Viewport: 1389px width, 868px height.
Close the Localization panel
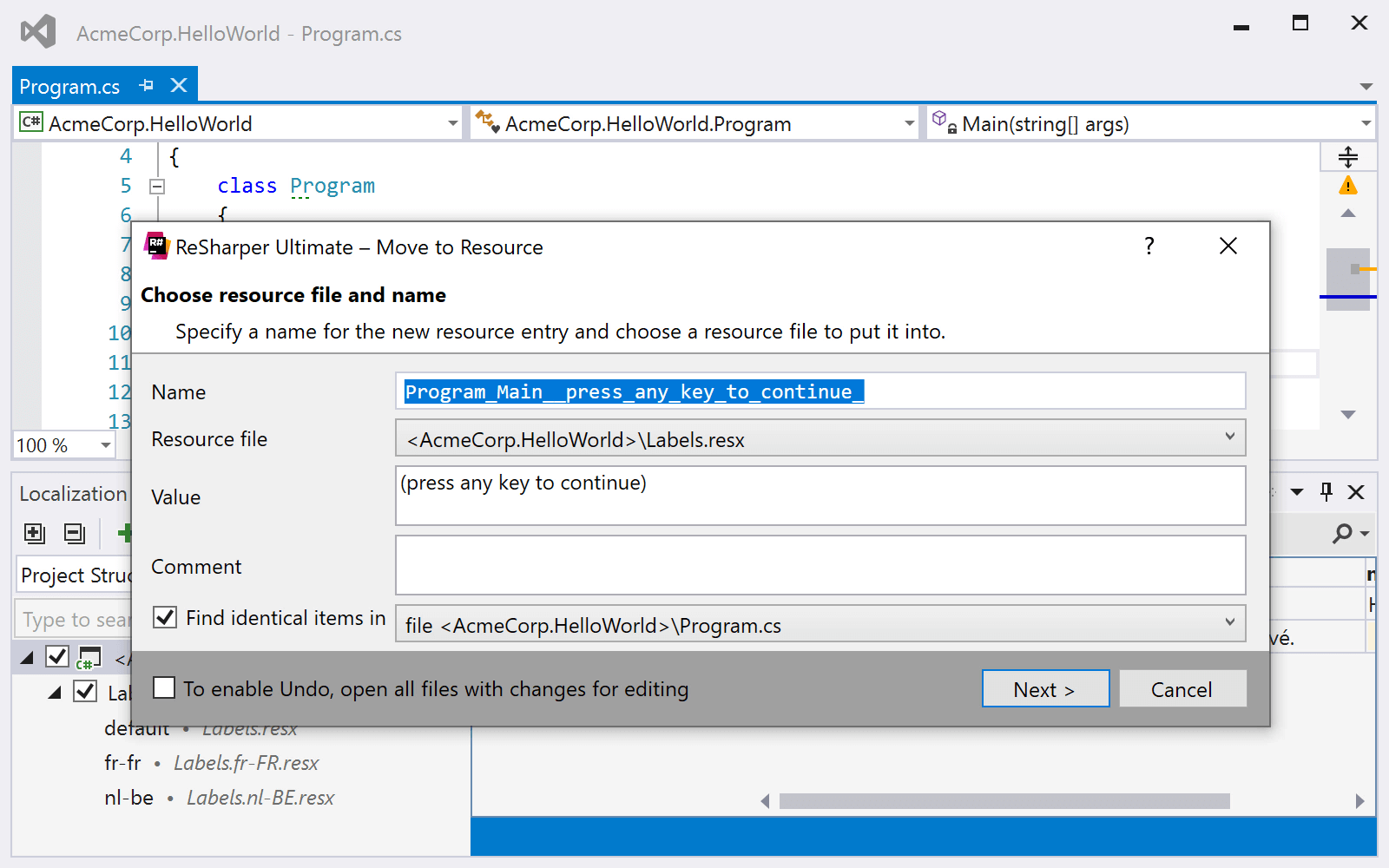(x=1356, y=492)
